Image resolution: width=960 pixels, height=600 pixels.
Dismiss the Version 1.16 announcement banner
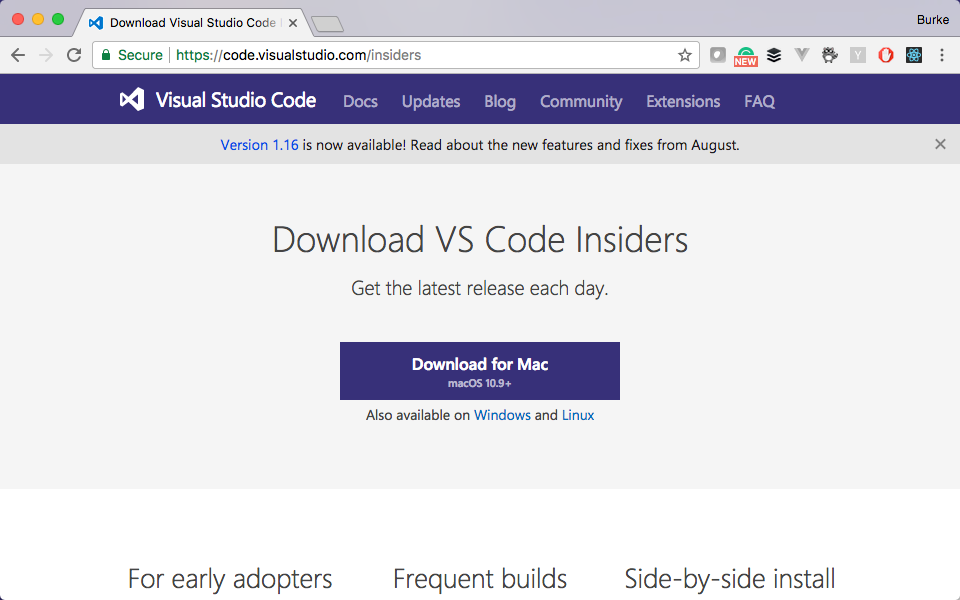[x=940, y=144]
